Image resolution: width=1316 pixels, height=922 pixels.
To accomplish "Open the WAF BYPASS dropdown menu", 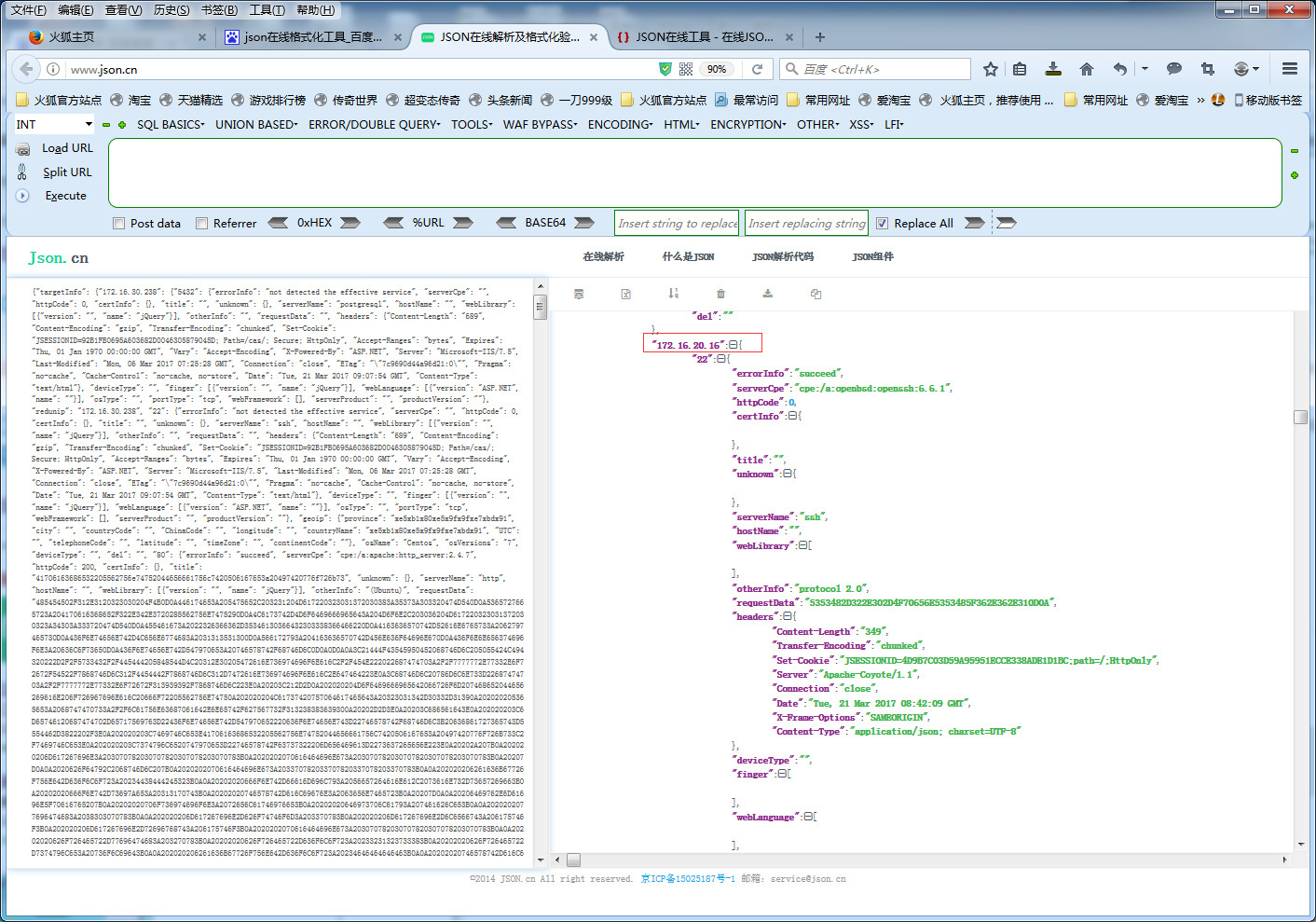I will point(541,125).
